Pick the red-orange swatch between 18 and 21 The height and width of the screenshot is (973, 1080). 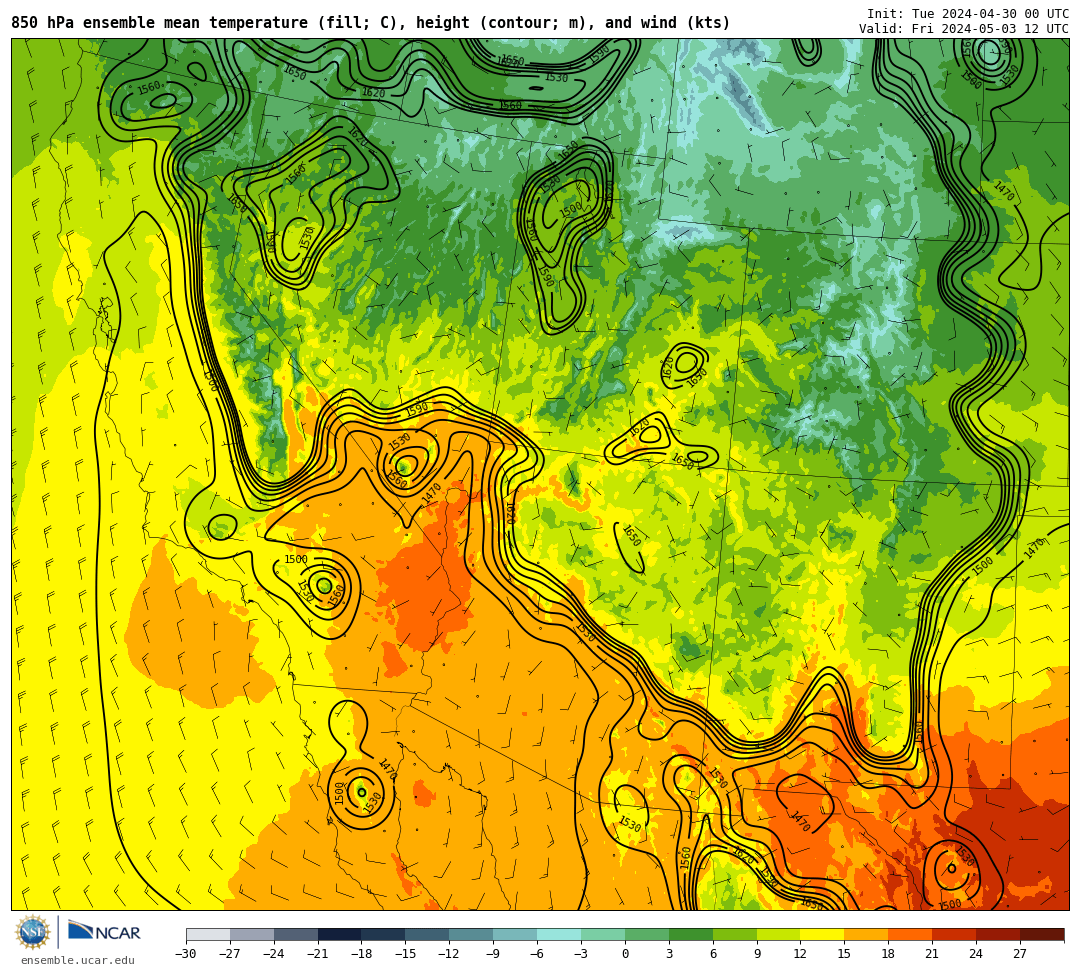click(x=911, y=934)
